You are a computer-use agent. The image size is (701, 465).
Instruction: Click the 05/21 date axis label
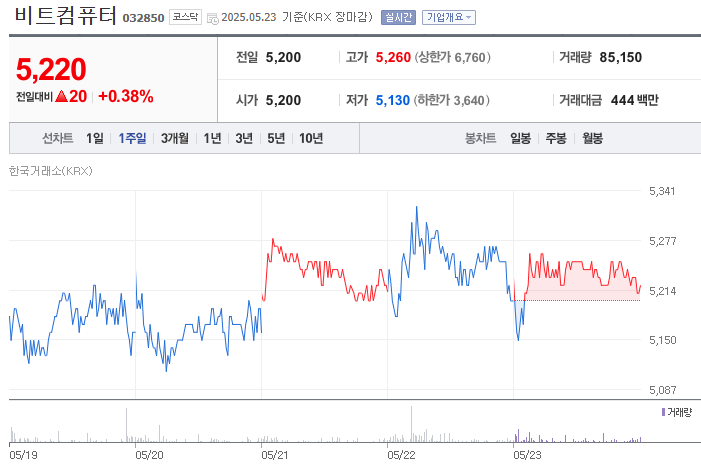[x=275, y=455]
